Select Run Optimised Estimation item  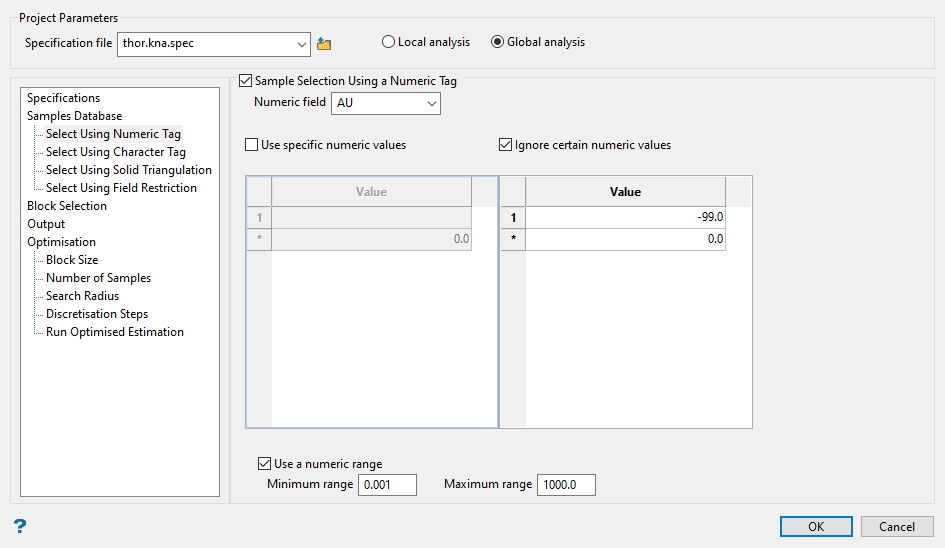[114, 332]
